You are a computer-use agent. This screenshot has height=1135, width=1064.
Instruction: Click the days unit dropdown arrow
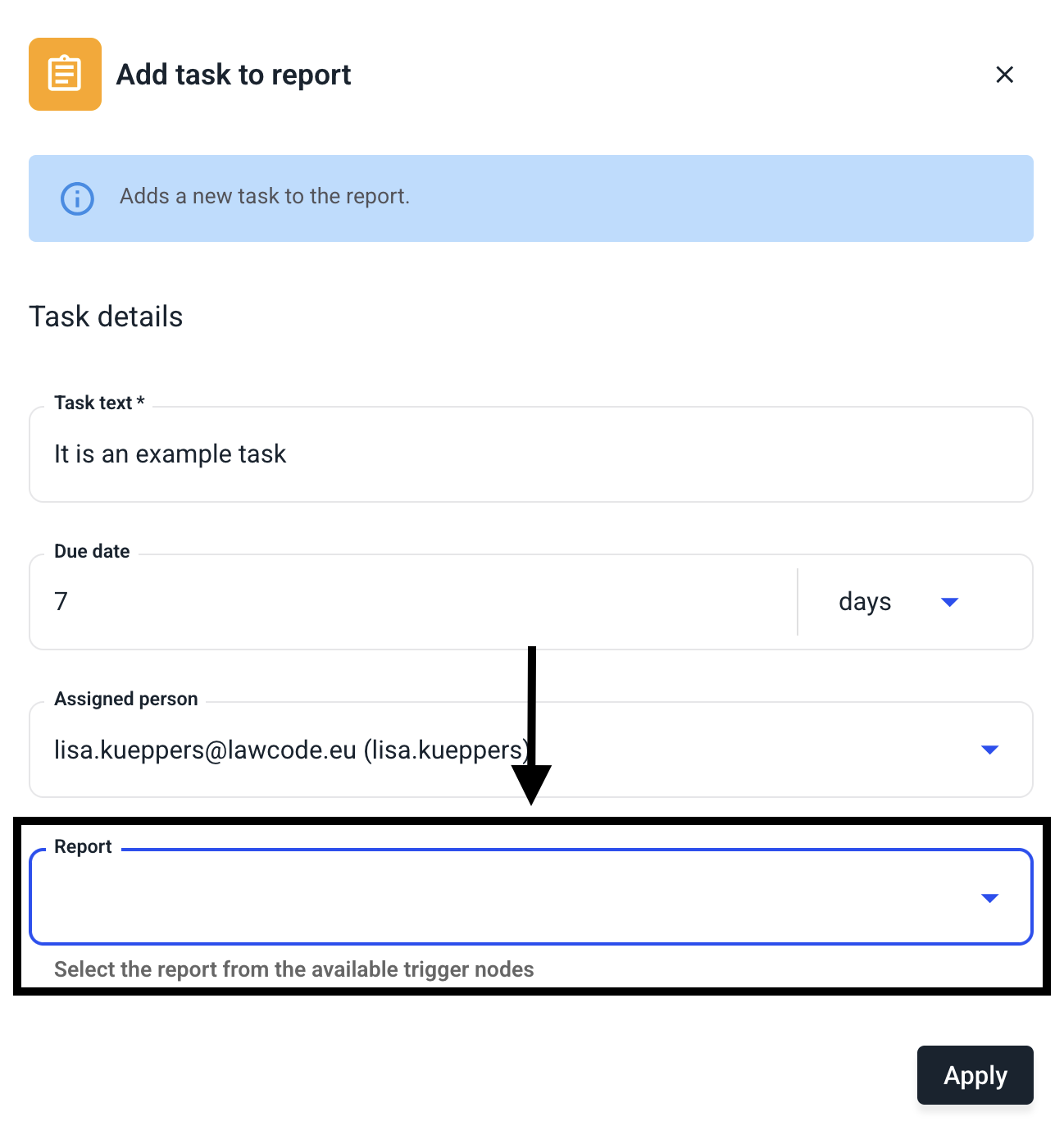coord(950,602)
